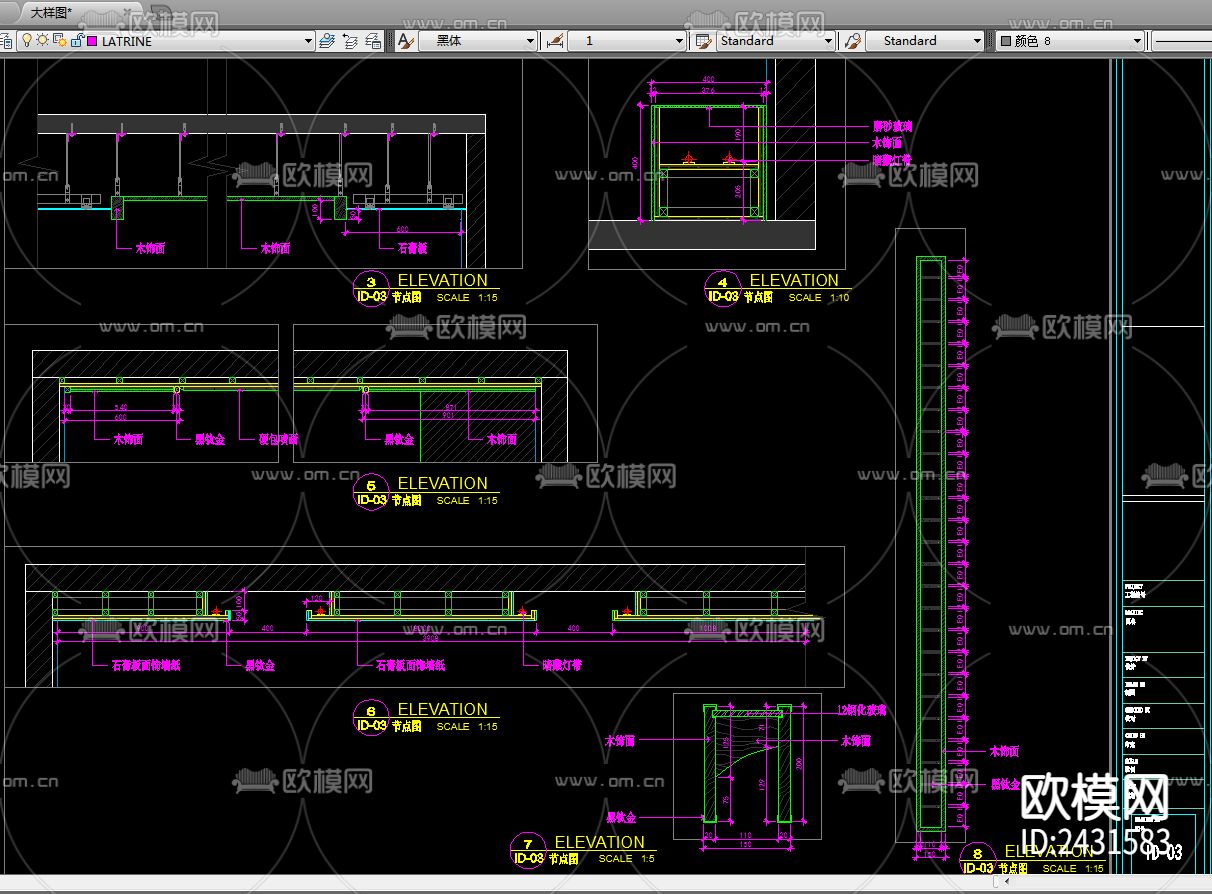Toggle the layer on/off lightbulb icon
Image resolution: width=1212 pixels, height=894 pixels.
tap(27, 41)
